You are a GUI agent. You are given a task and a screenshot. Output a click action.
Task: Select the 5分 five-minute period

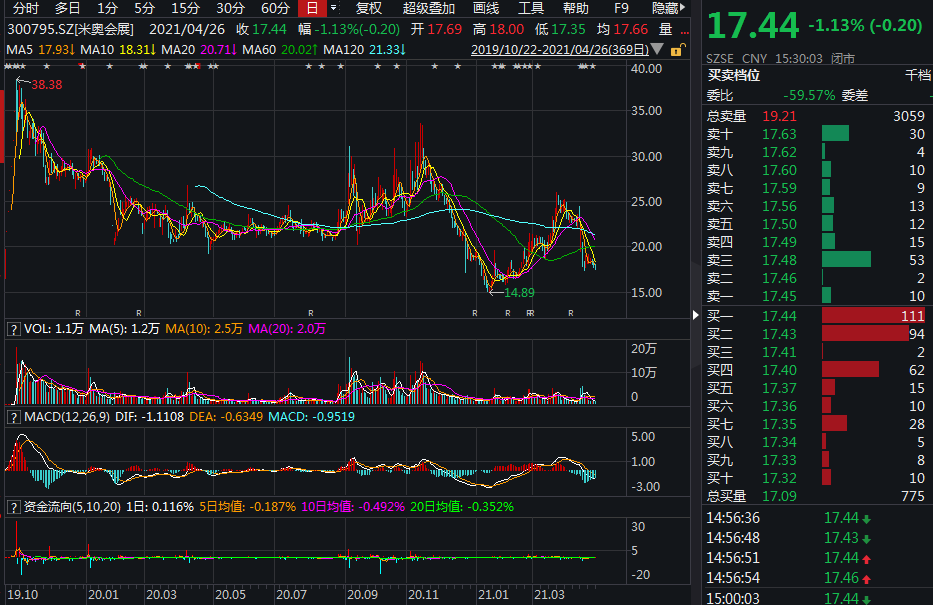144,8
